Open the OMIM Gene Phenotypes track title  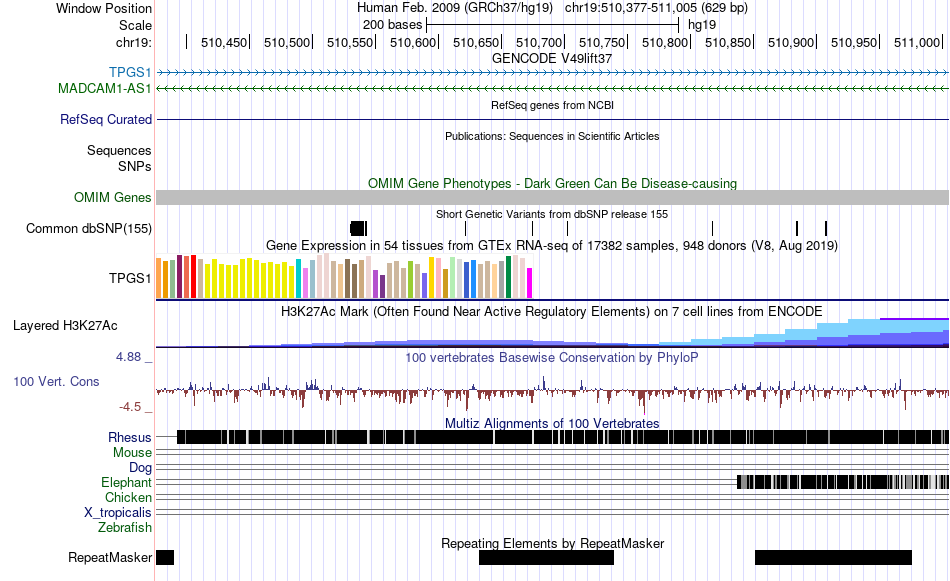pyautogui.click(x=552, y=184)
